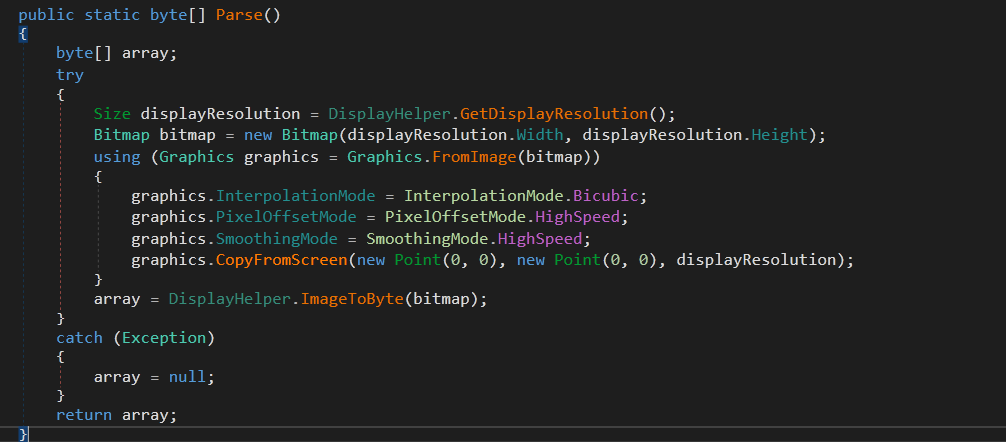The image size is (1006, 442).
Task: Click the using keyword before Graphics
Action: tap(117, 157)
